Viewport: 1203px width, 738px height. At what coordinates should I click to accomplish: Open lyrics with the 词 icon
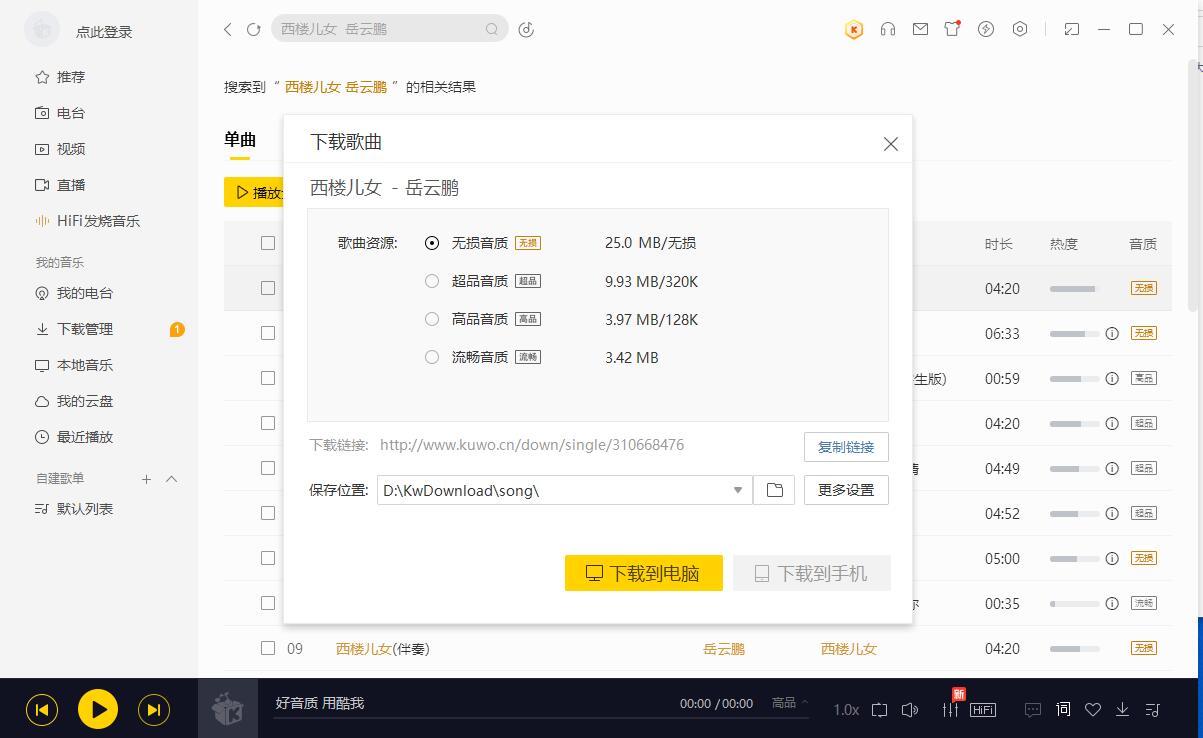1062,709
